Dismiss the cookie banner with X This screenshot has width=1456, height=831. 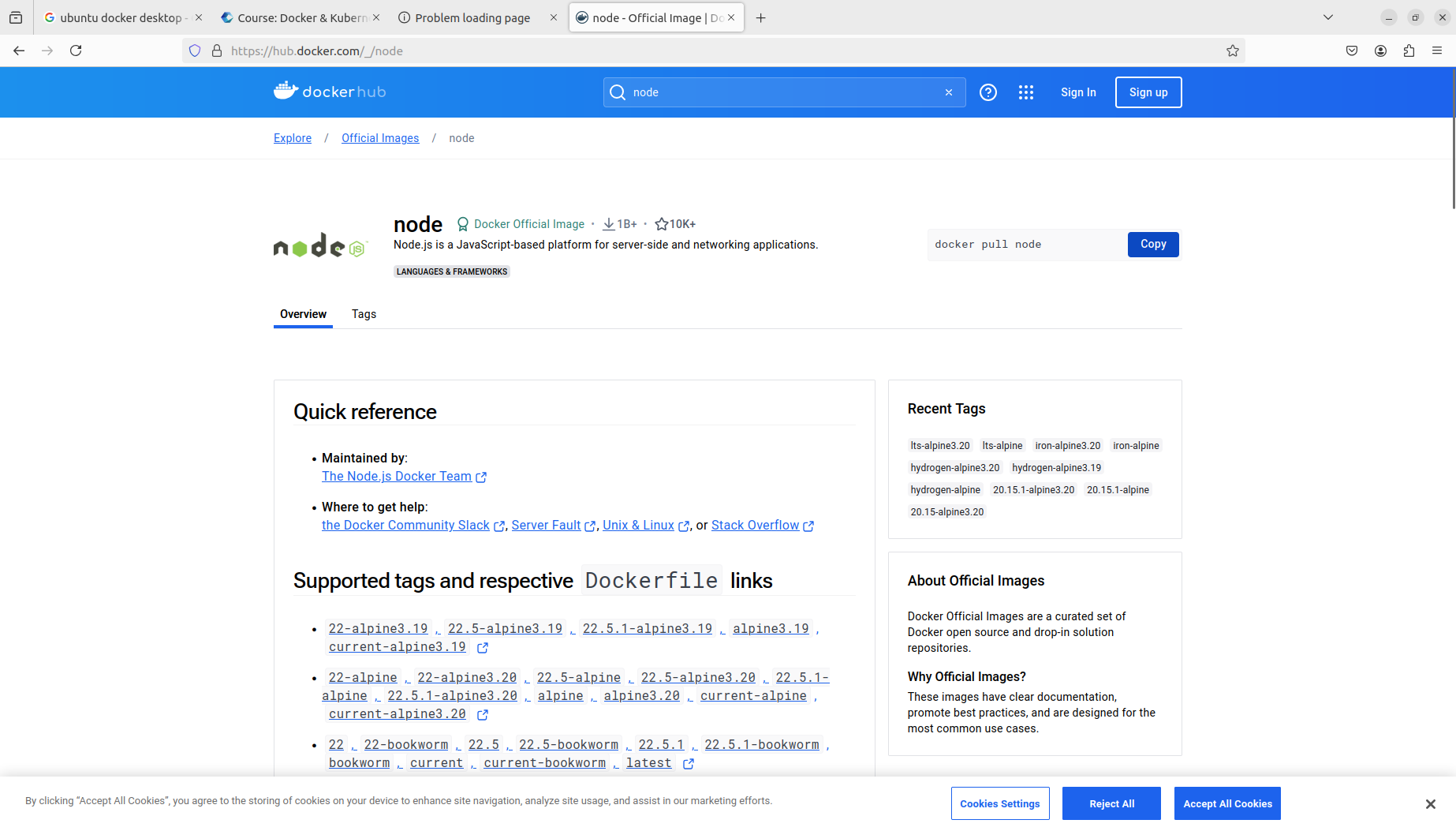point(1430,803)
